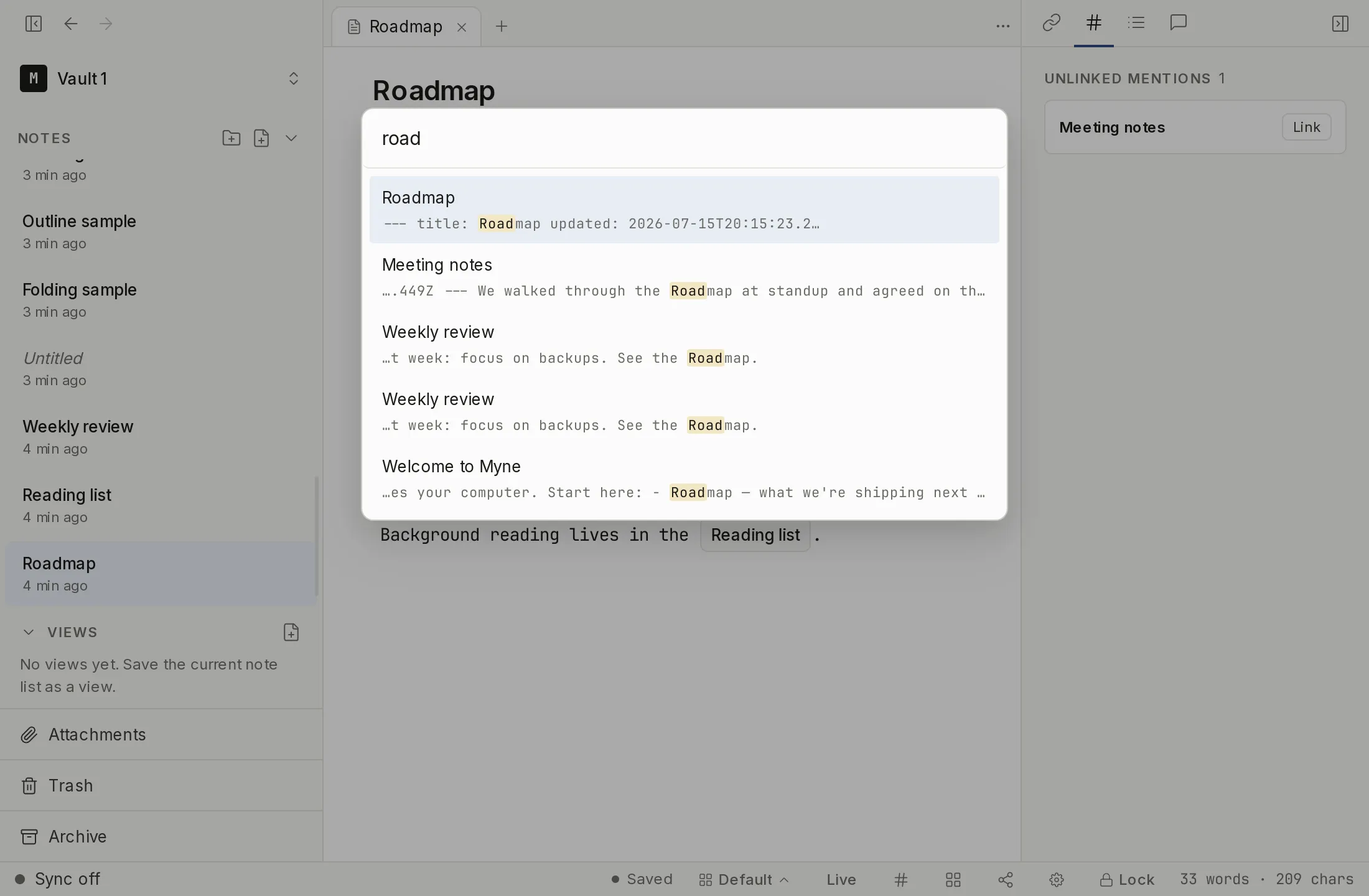Switch to the outline list panel

click(1136, 23)
